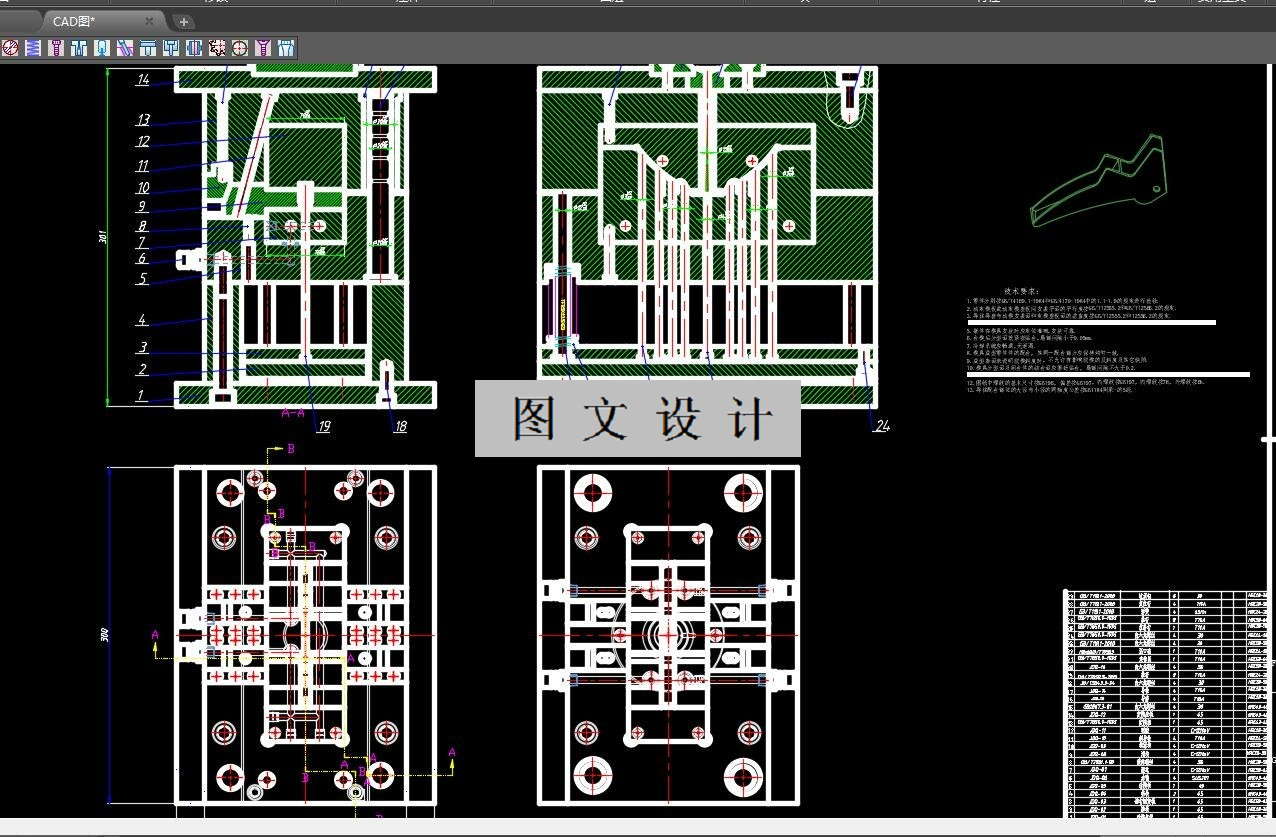Select the 300 vertical dimension text
1276x837 pixels.
coord(104,635)
